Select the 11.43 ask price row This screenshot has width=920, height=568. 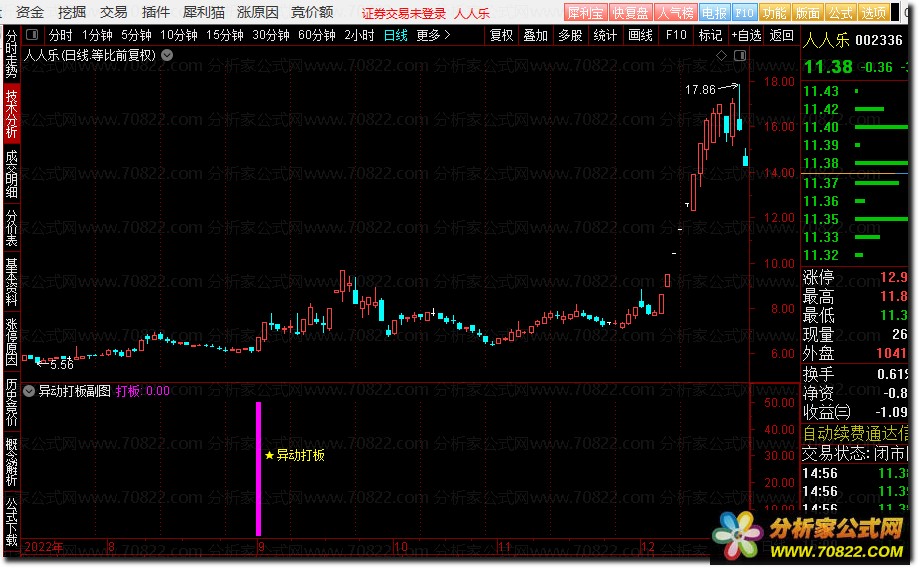[854, 91]
